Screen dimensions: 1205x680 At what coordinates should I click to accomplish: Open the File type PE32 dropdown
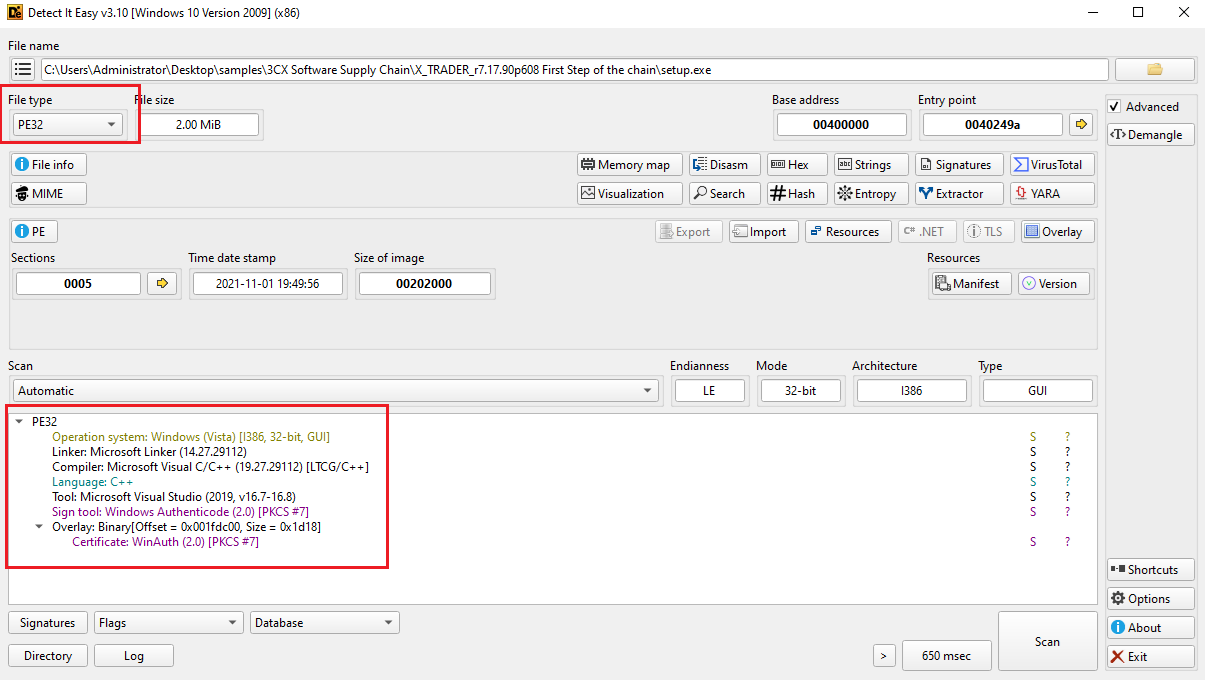point(67,124)
